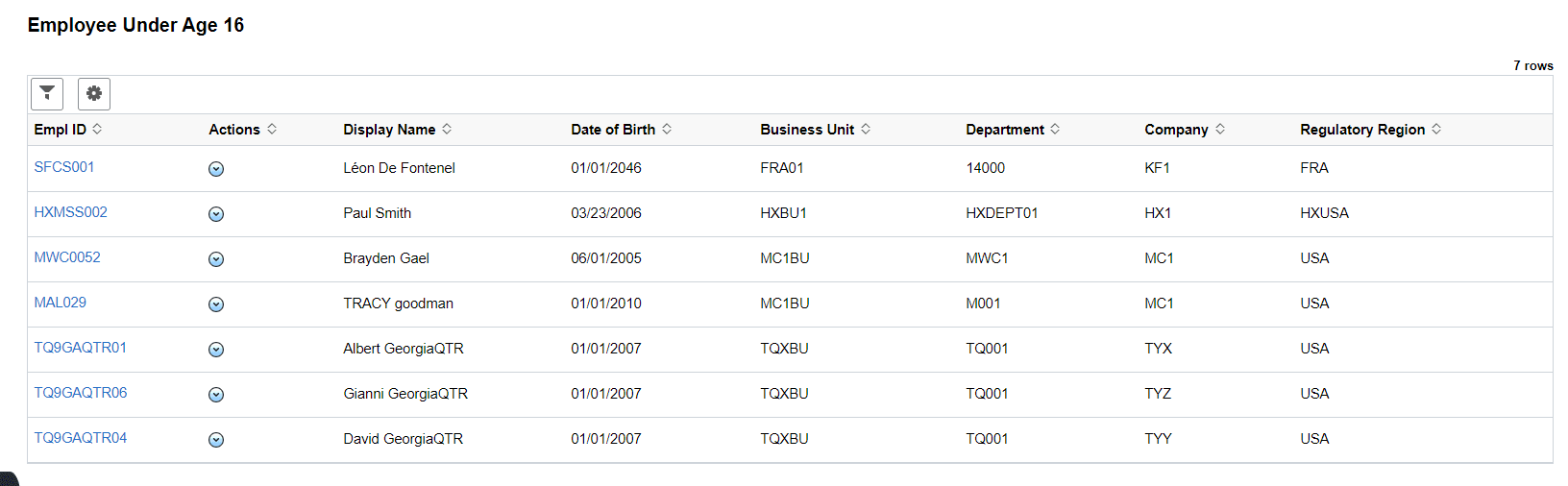This screenshot has height=486, width=1568.
Task: Open actions dropdown for TRACY goodman
Action: click(216, 304)
